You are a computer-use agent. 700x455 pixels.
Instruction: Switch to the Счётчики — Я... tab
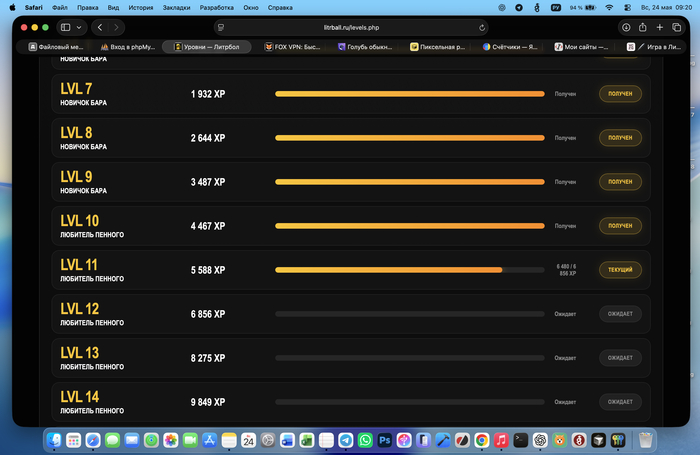[510, 47]
